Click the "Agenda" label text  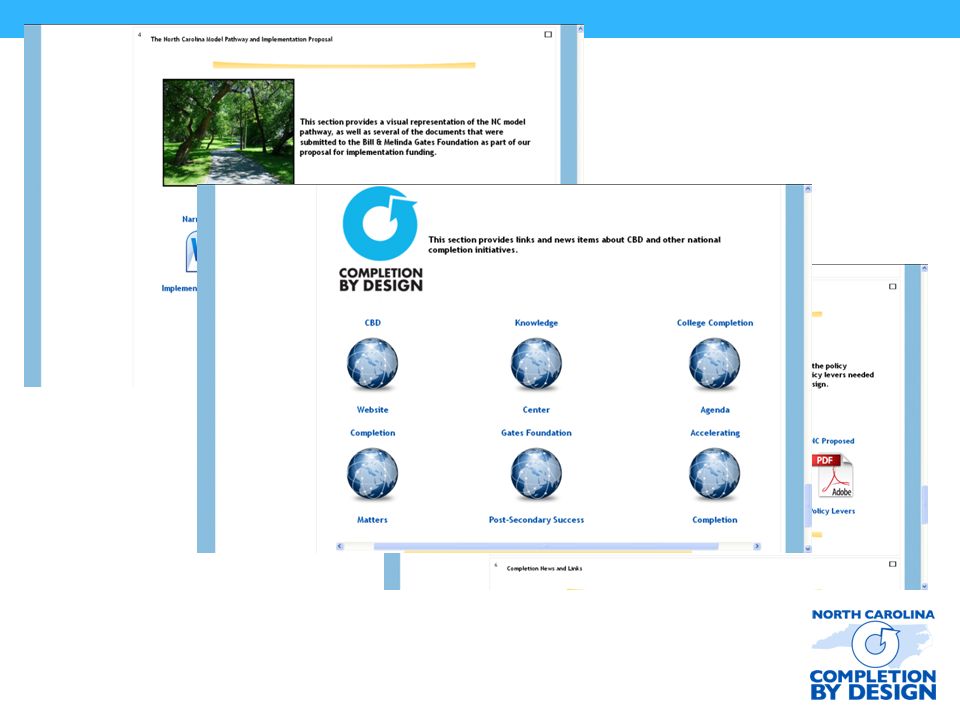point(714,410)
